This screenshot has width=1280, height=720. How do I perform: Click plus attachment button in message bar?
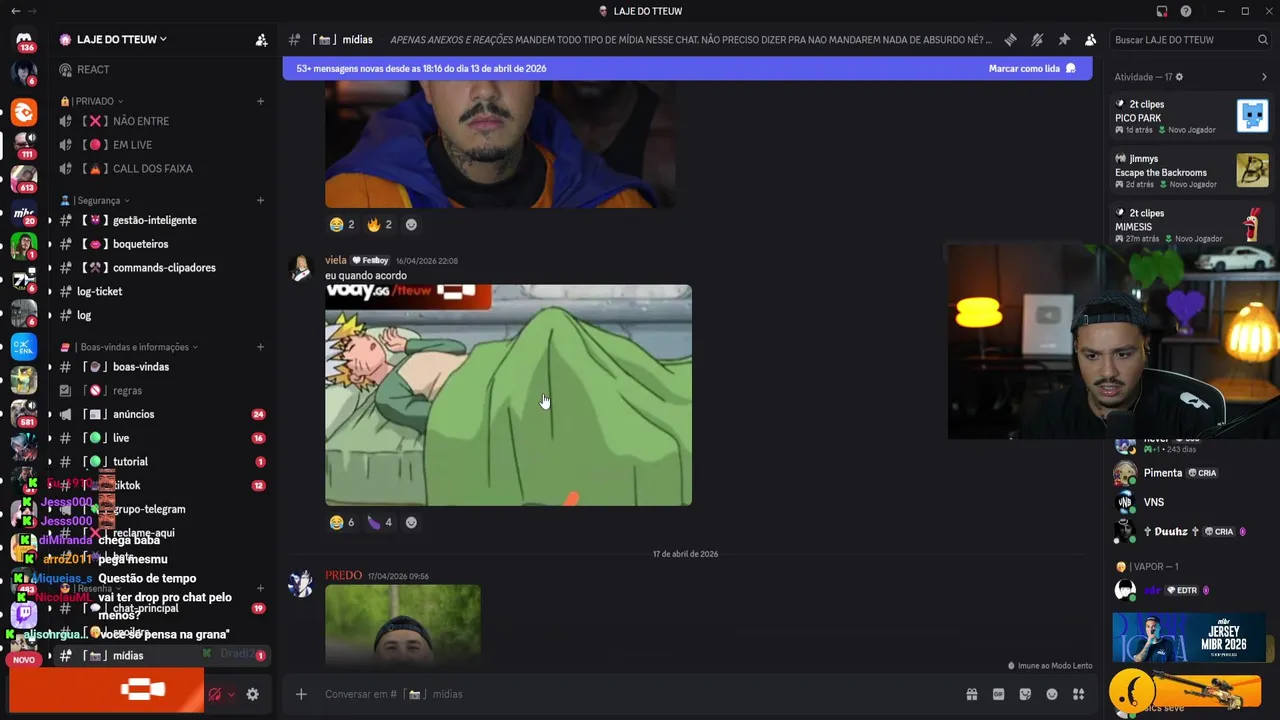click(301, 694)
